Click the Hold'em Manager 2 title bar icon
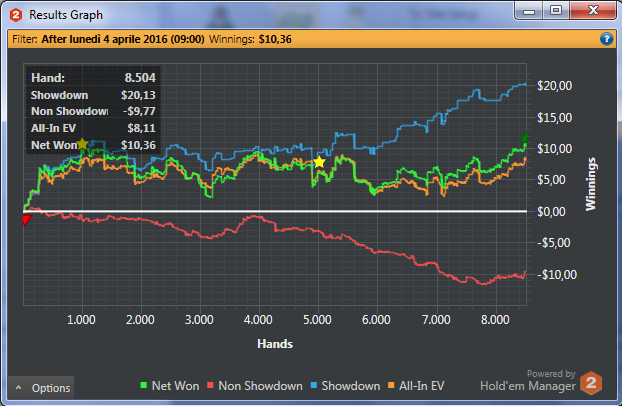 tap(16, 15)
